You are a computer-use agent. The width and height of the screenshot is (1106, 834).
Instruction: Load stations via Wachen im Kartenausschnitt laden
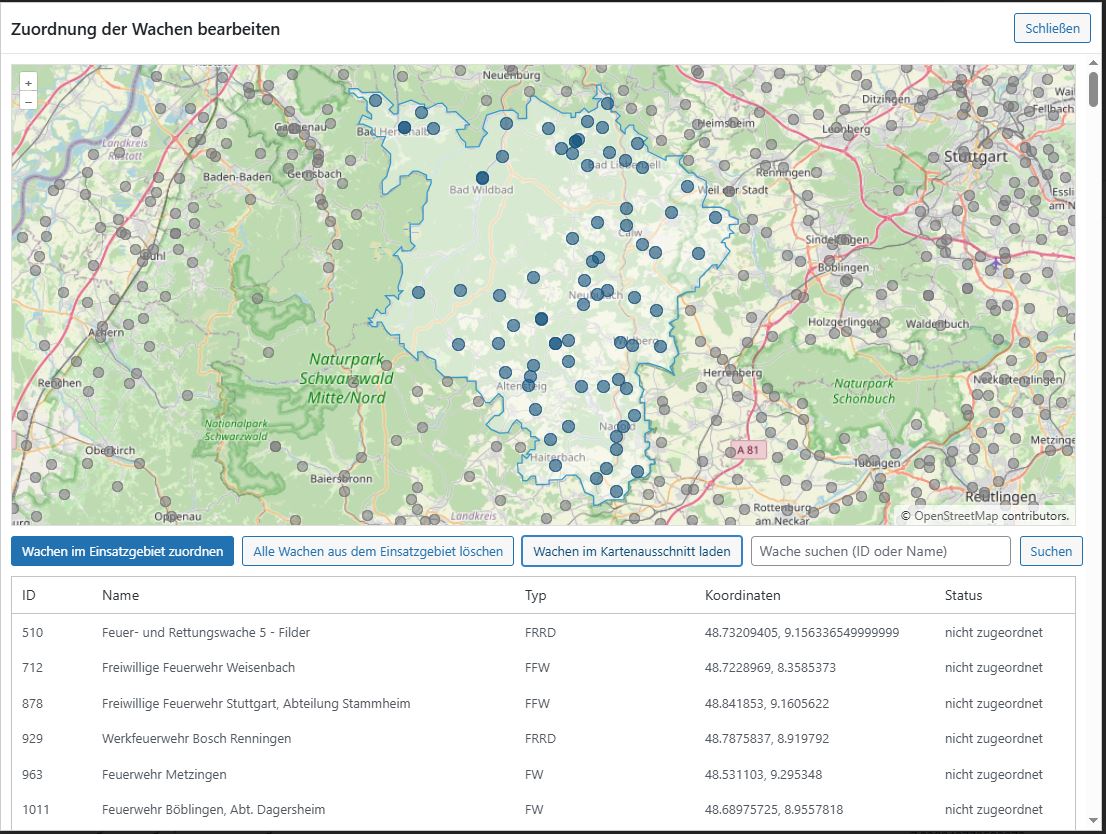tap(631, 551)
